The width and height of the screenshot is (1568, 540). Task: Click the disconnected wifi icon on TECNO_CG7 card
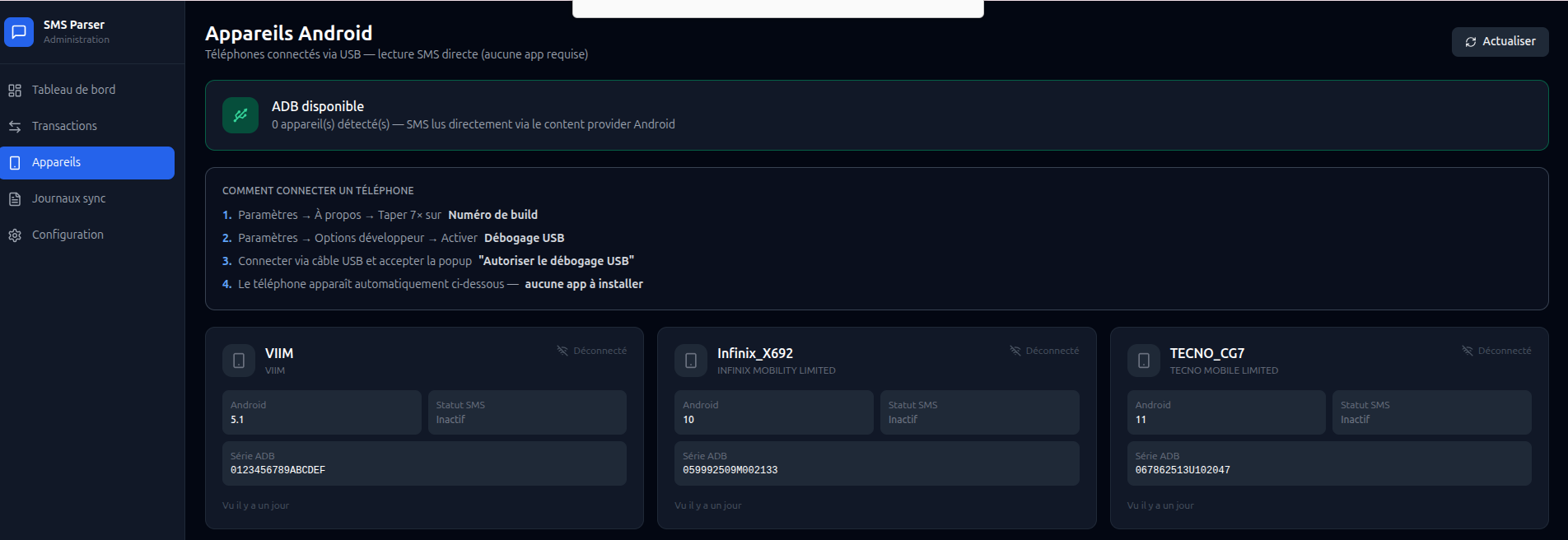[1468, 351]
